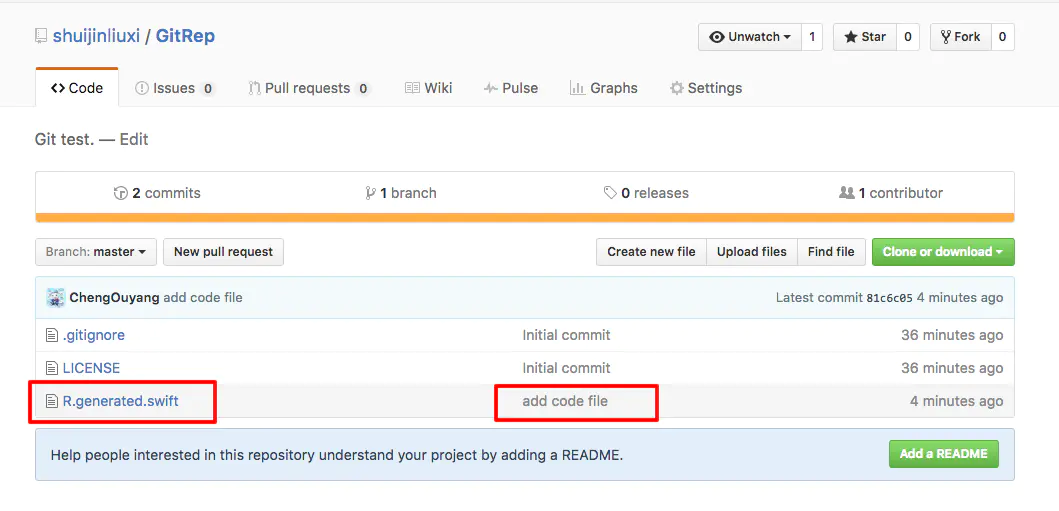The image size is (1059, 511).
Task: Click the repository book icon beside shuijinliuxi
Action: pos(41,36)
